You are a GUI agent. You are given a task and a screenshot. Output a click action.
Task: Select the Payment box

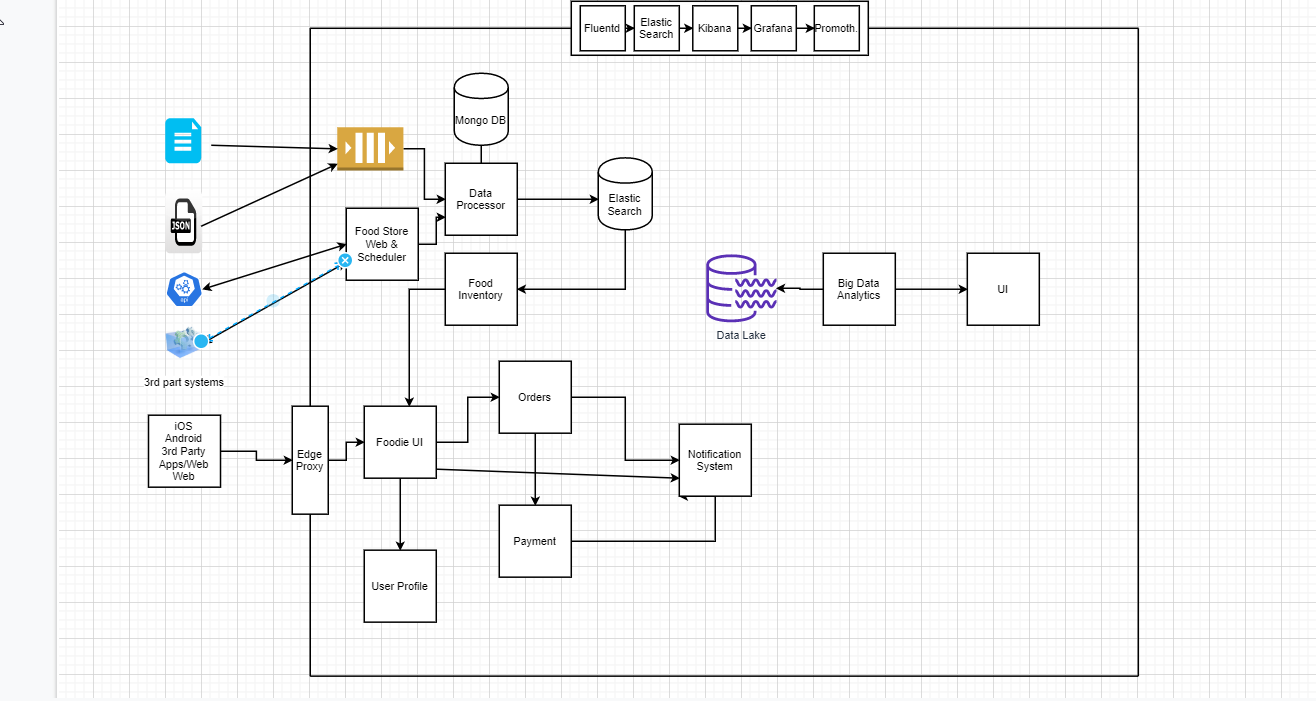[535, 541]
